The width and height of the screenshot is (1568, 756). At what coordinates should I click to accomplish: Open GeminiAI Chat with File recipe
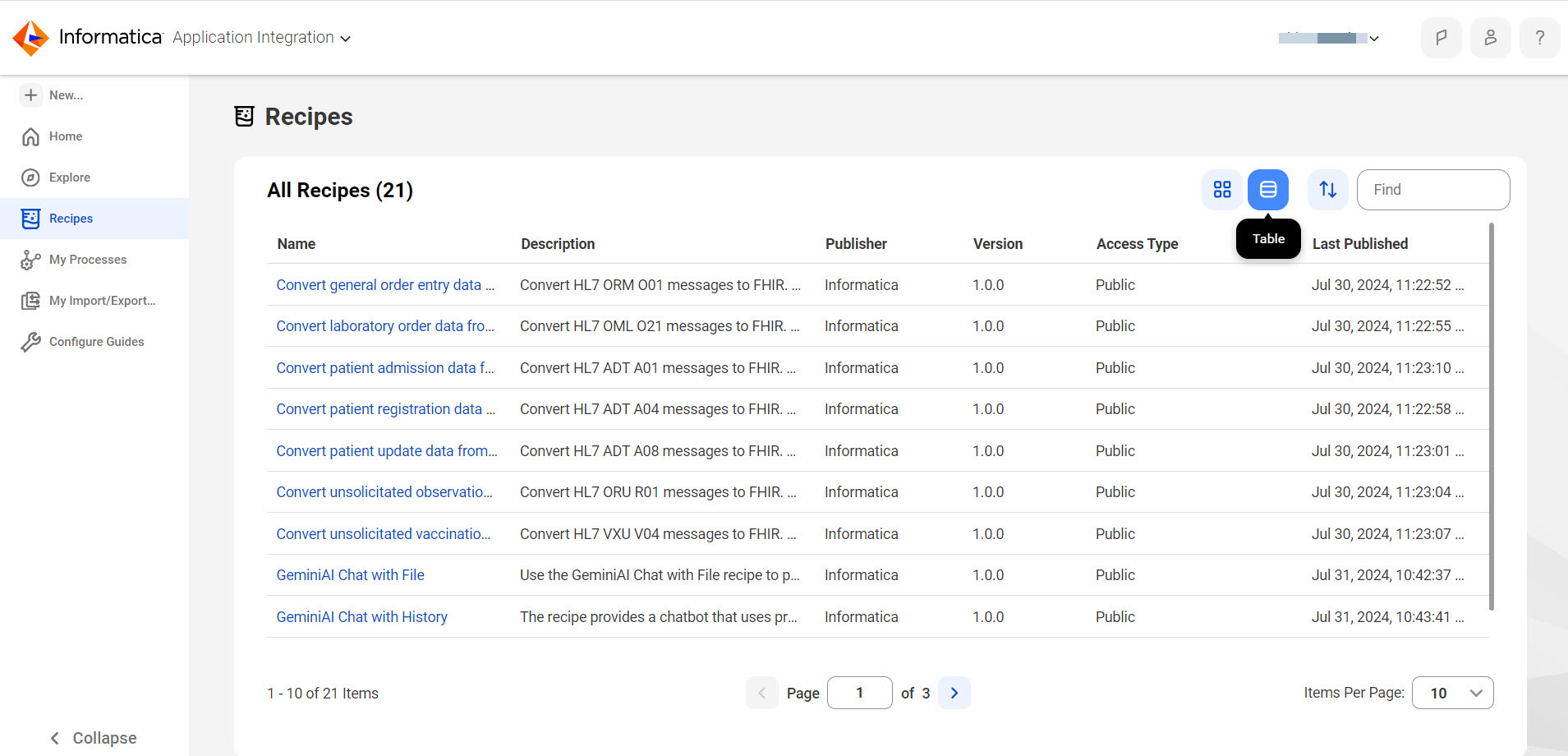(x=350, y=575)
